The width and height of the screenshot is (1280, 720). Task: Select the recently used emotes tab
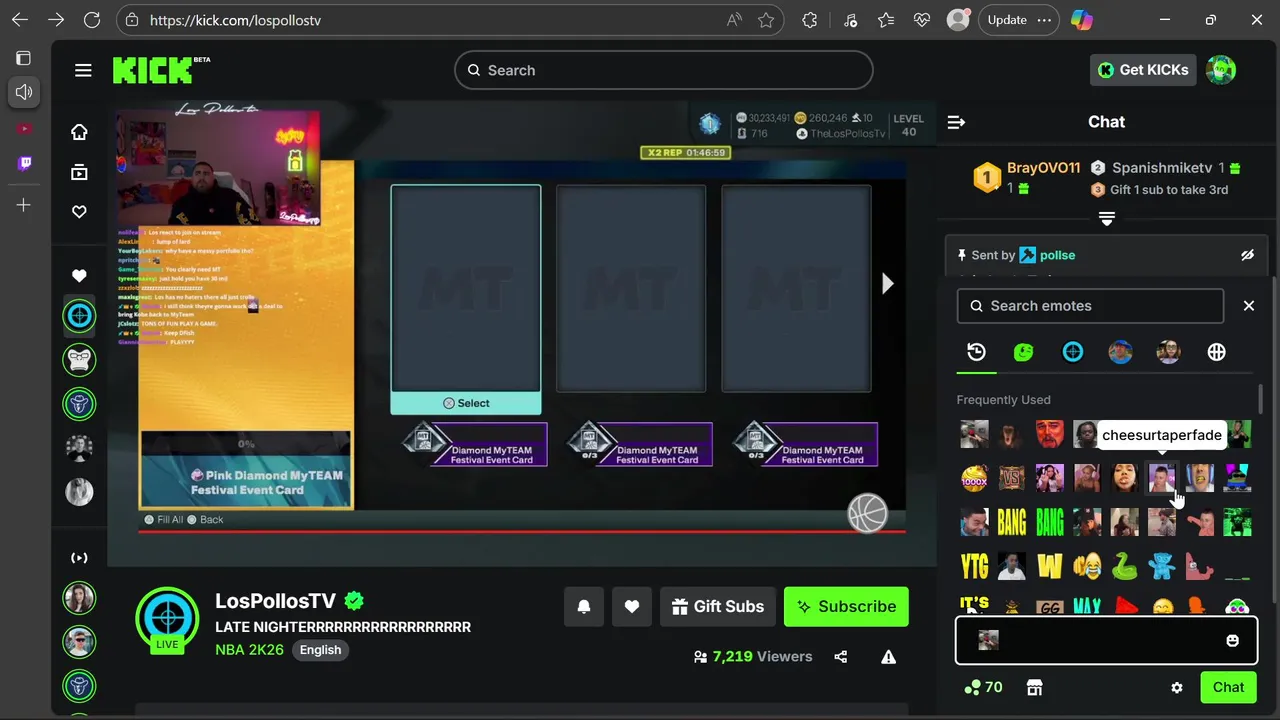[x=976, y=352]
